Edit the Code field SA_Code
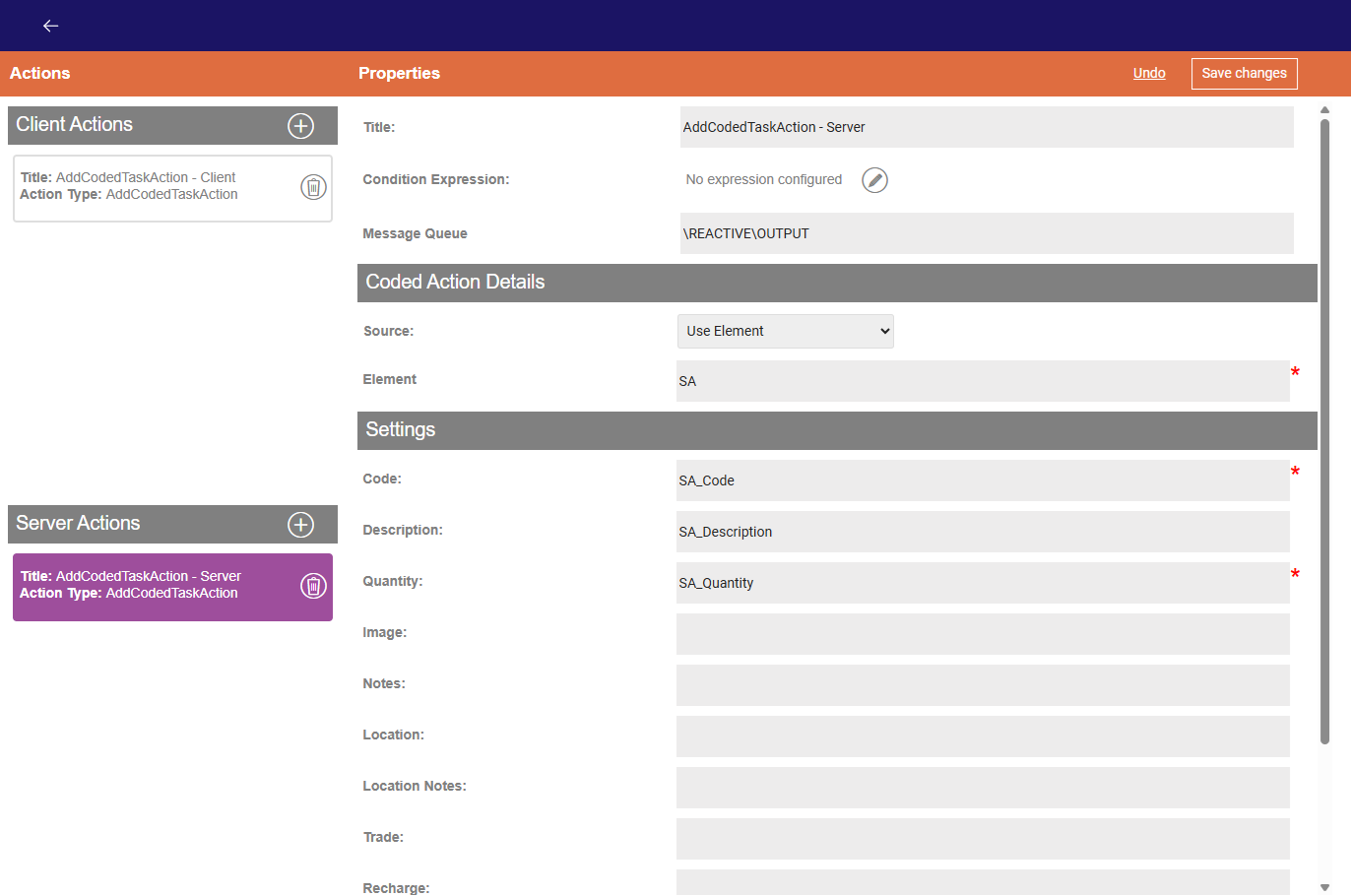Screen dimensions: 1351x896 tap(982, 480)
